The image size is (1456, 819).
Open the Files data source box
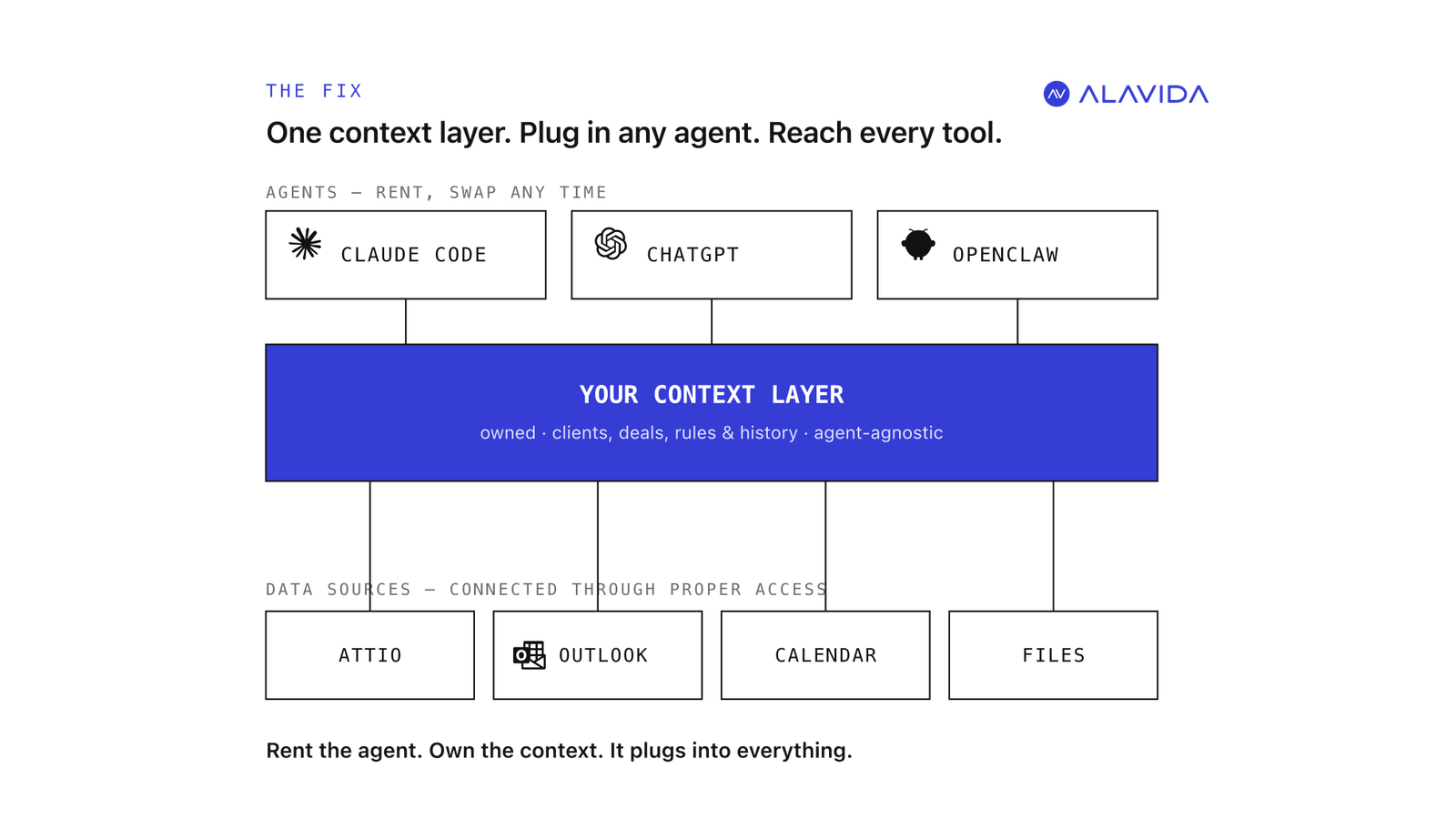[x=1053, y=655]
